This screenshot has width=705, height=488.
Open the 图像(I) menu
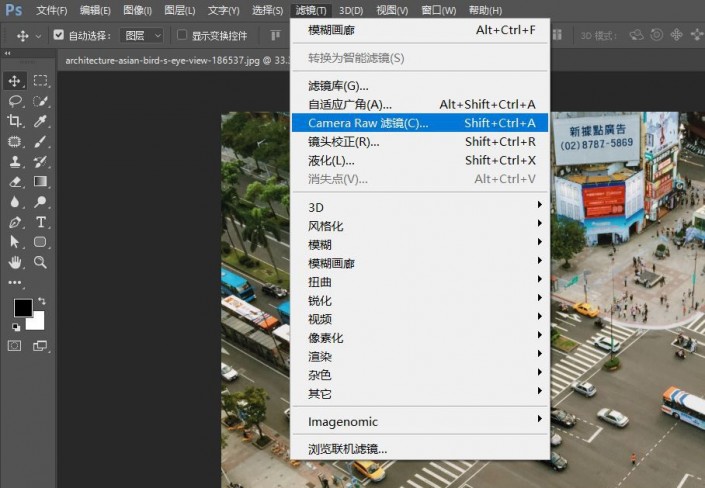click(x=138, y=10)
